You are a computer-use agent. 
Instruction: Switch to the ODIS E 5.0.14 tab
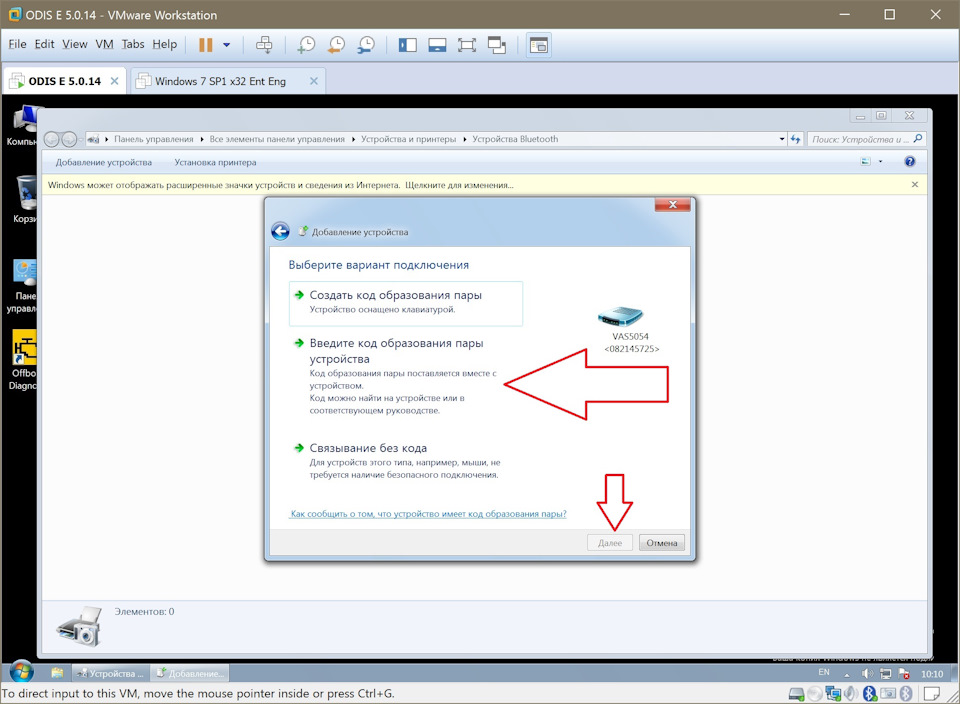(x=64, y=81)
